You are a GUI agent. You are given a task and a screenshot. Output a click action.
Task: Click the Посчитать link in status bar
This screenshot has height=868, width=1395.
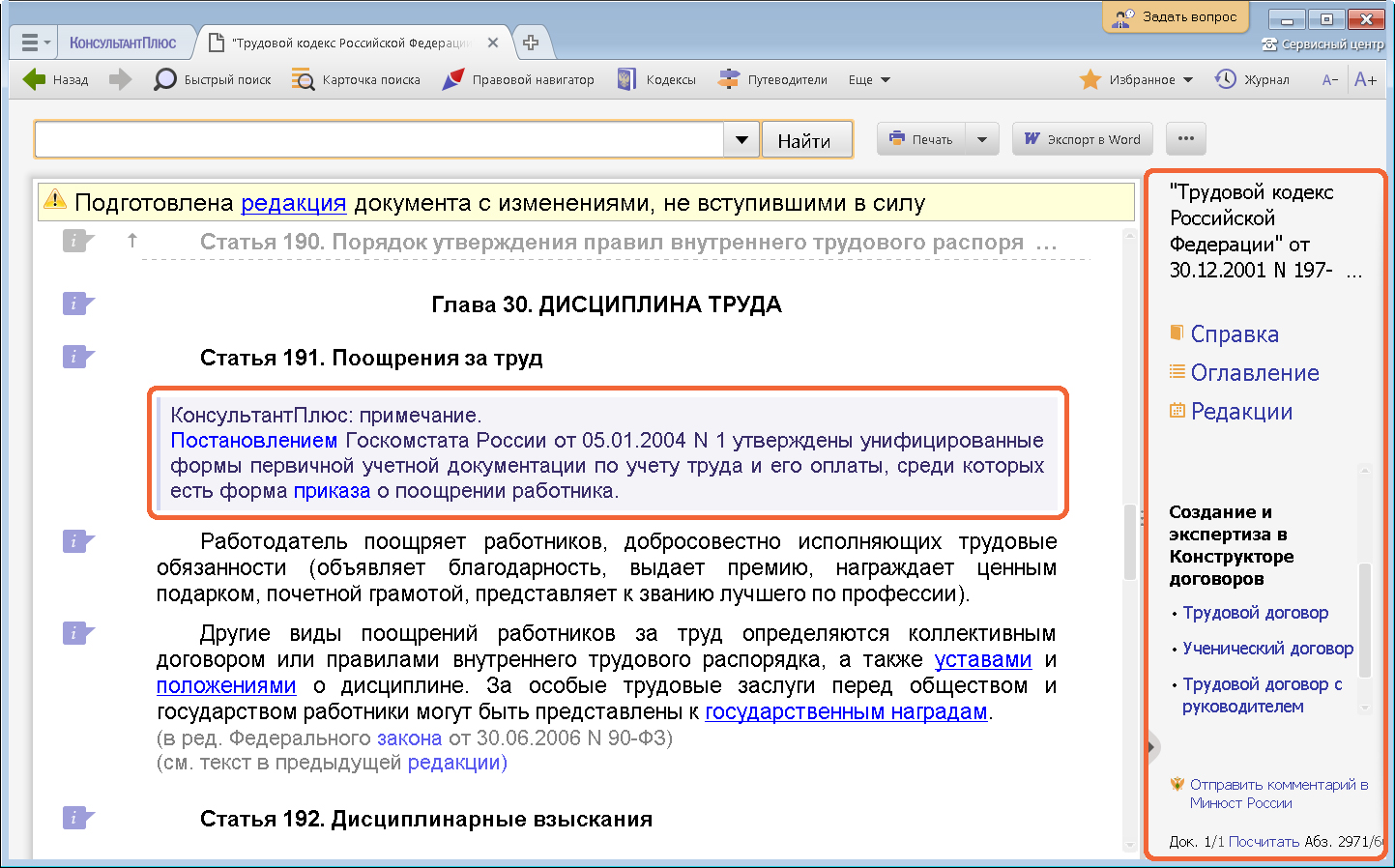tap(1264, 842)
